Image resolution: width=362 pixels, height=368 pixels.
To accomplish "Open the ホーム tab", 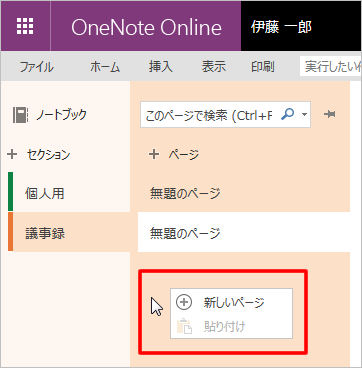I will [105, 67].
